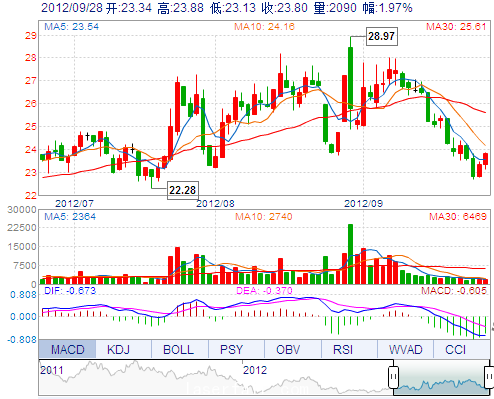Switch to the KDJ indicator tab
This screenshot has width=494, height=399.
pyautogui.click(x=119, y=349)
